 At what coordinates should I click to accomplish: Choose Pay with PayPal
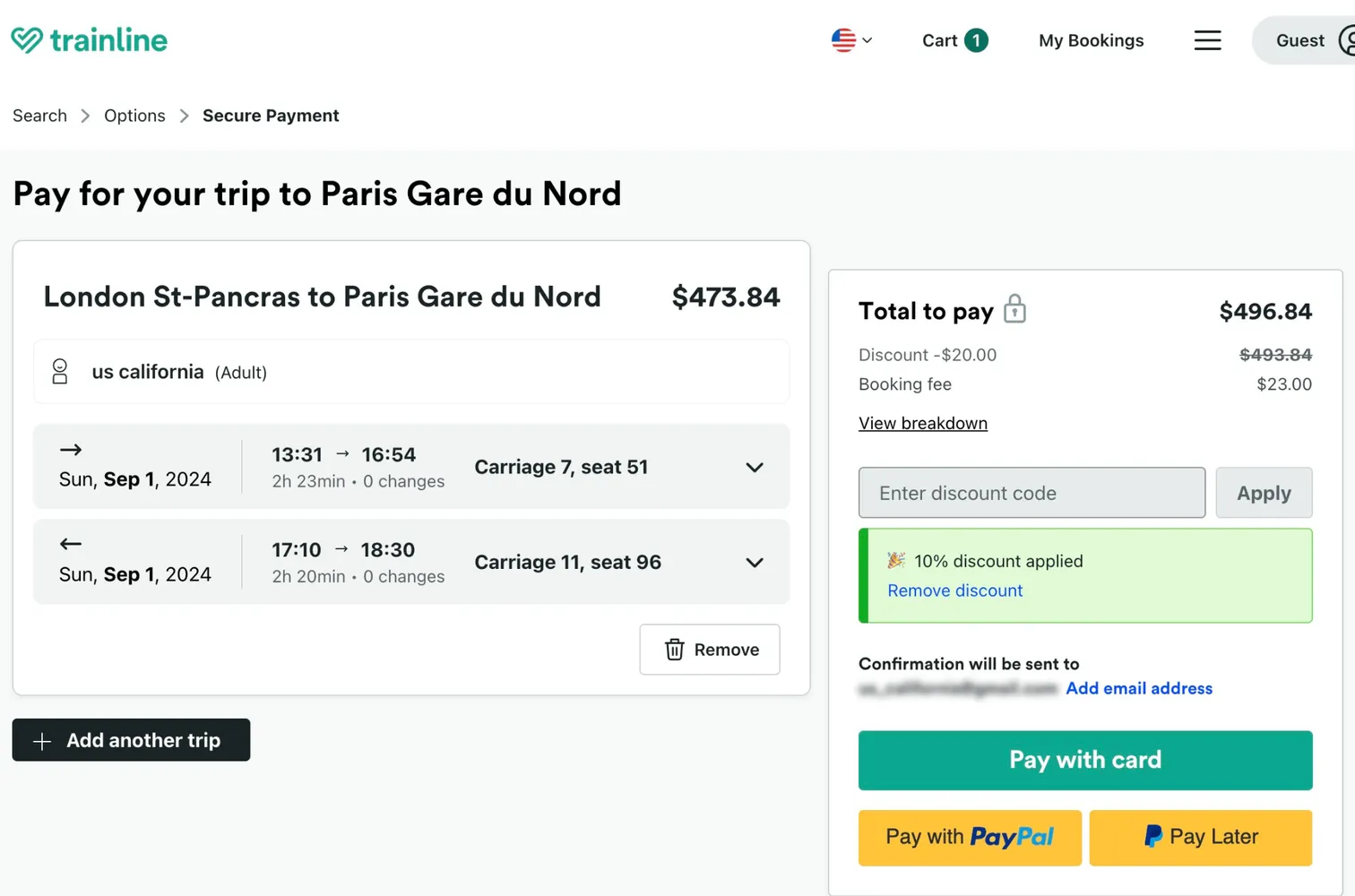click(x=970, y=838)
